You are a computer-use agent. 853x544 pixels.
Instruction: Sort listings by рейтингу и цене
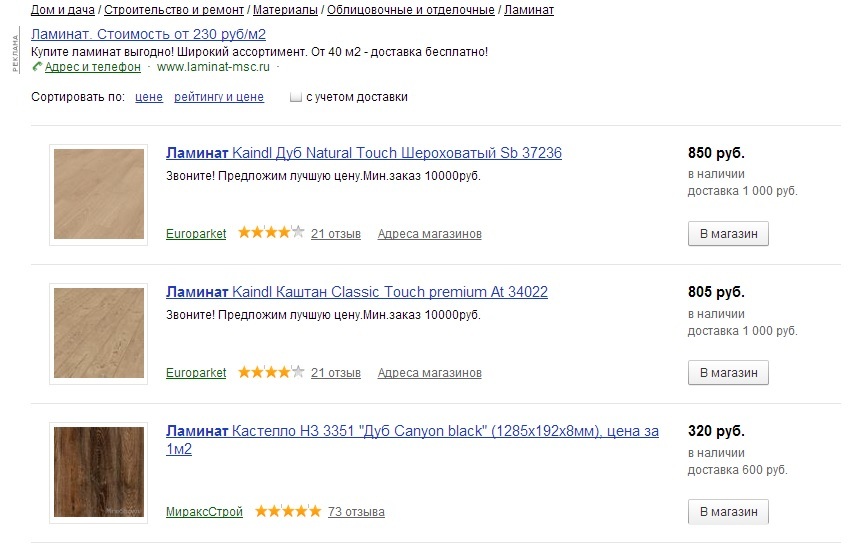219,97
